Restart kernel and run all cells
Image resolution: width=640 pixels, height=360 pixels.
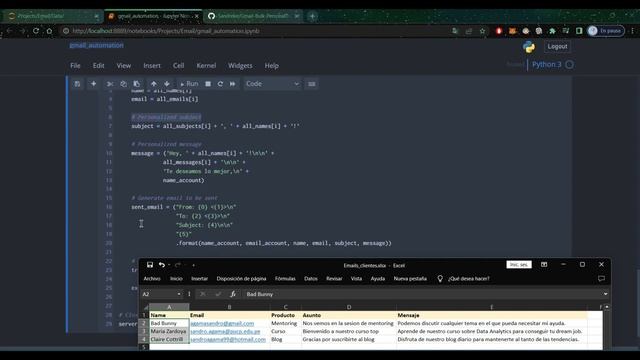pos(233,84)
